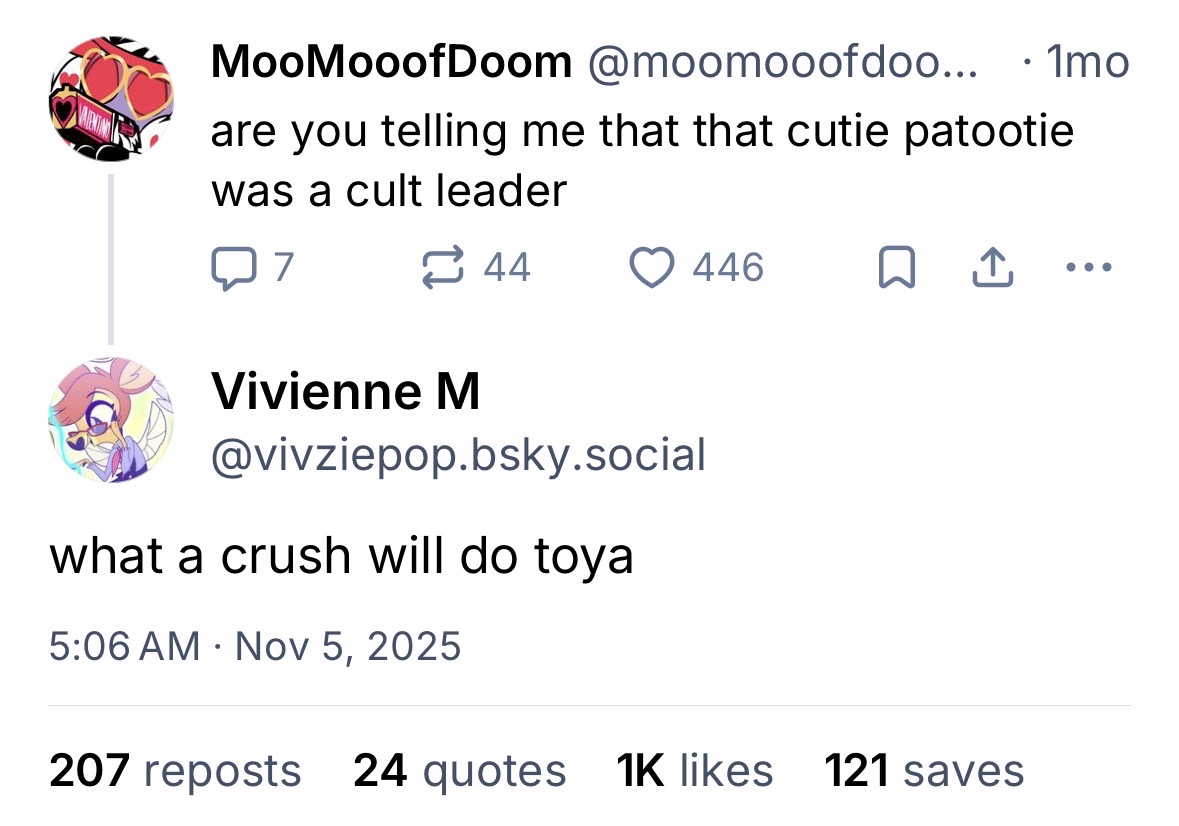This screenshot has height=826, width=1179.
Task: Select the 'what a crush will do toya' text
Action: (341, 557)
